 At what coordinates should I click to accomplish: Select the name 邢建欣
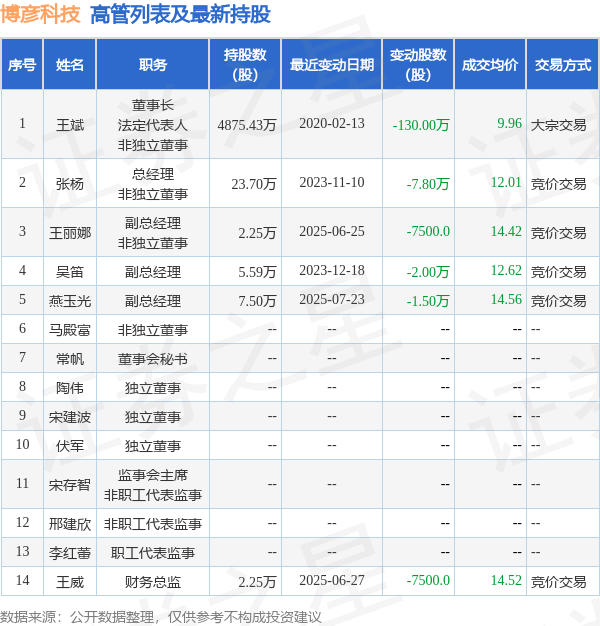pos(70,524)
